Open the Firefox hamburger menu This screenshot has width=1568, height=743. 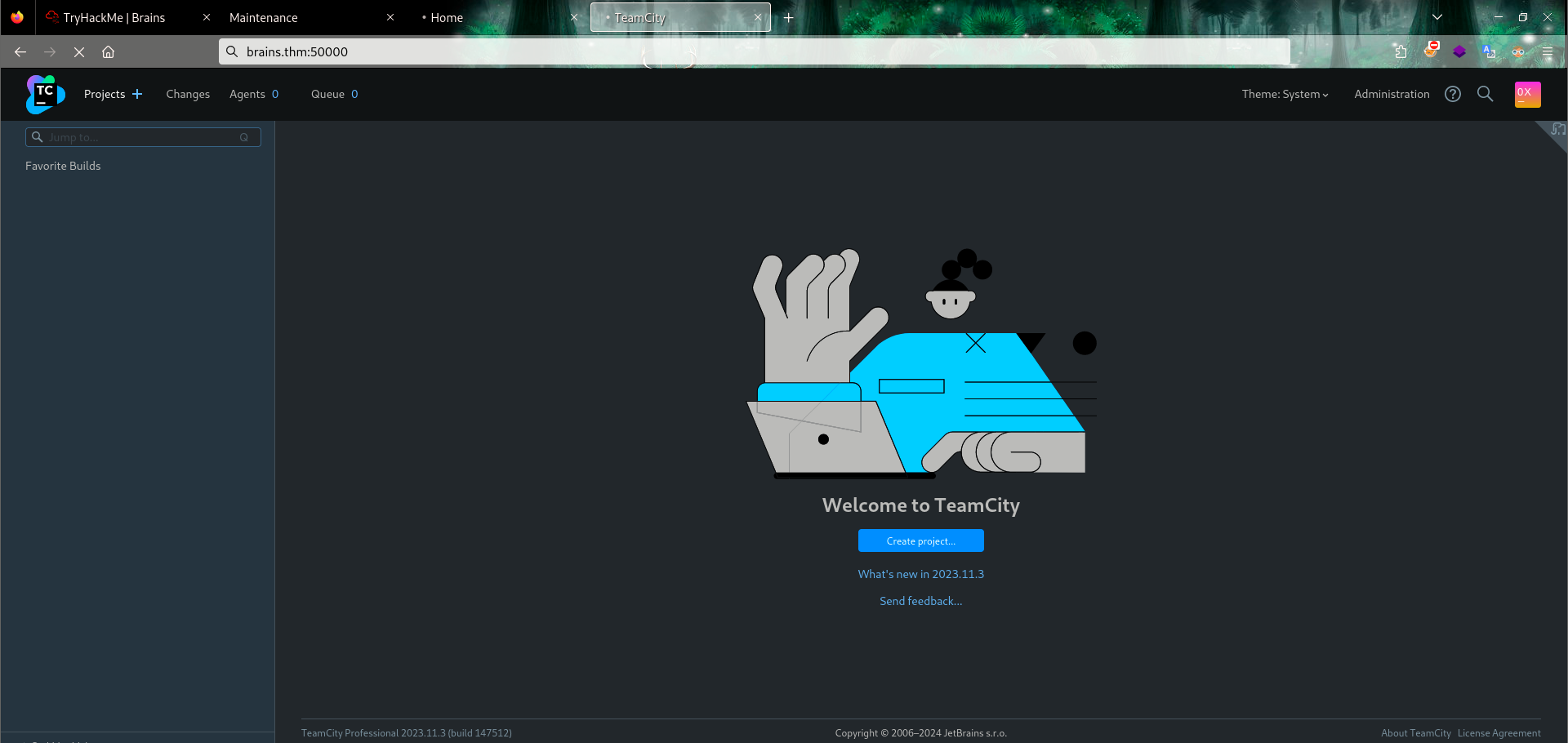point(1547,51)
